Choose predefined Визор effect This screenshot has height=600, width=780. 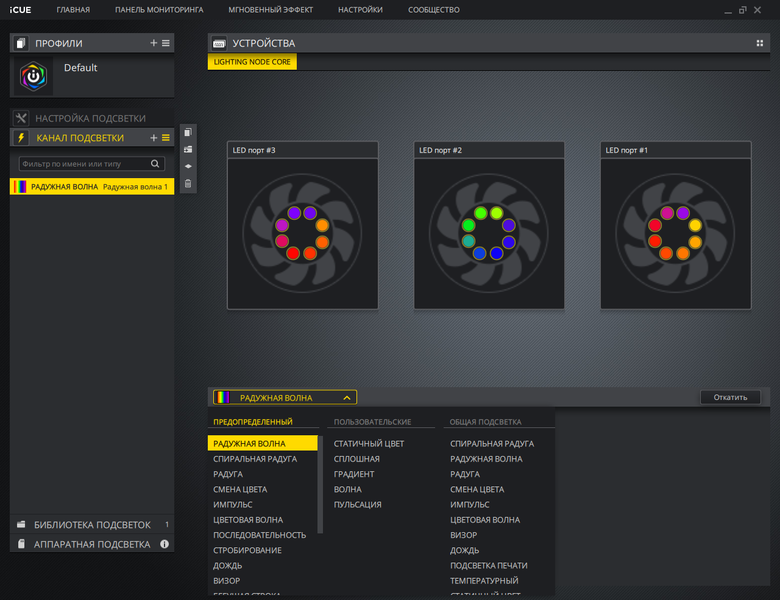pyautogui.click(x=227, y=581)
